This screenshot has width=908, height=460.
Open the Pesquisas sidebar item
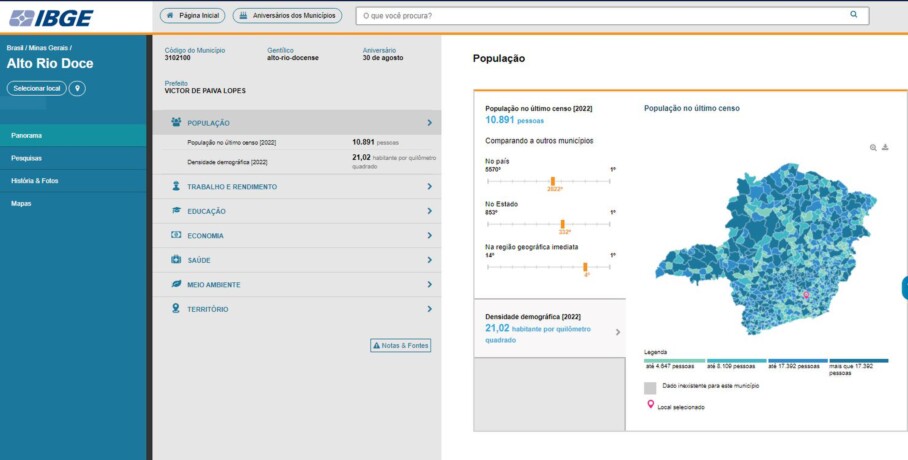click(27, 158)
